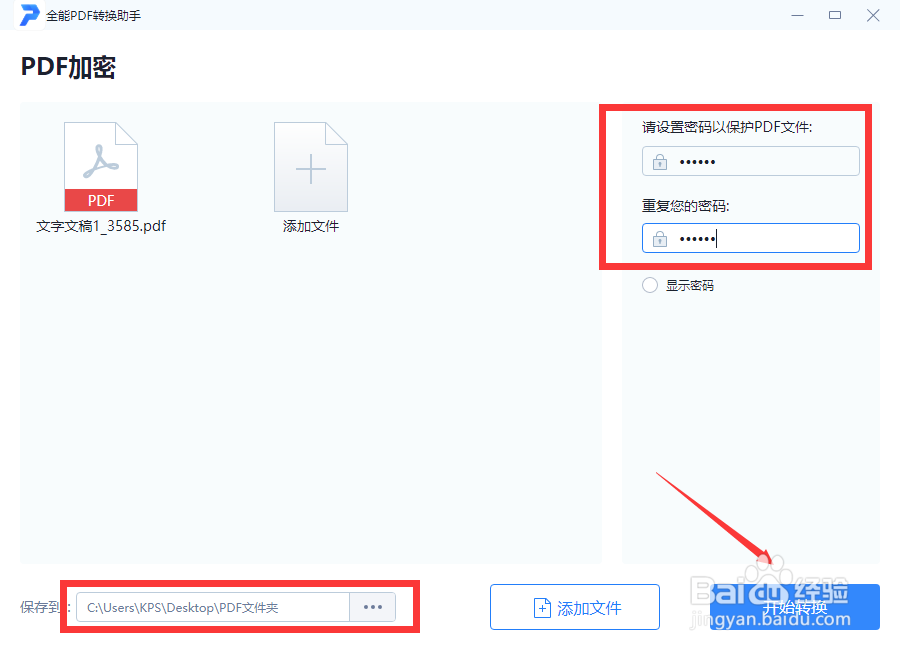Enable the 显示密码 option to show passwords
900x650 pixels.
[x=649, y=285]
